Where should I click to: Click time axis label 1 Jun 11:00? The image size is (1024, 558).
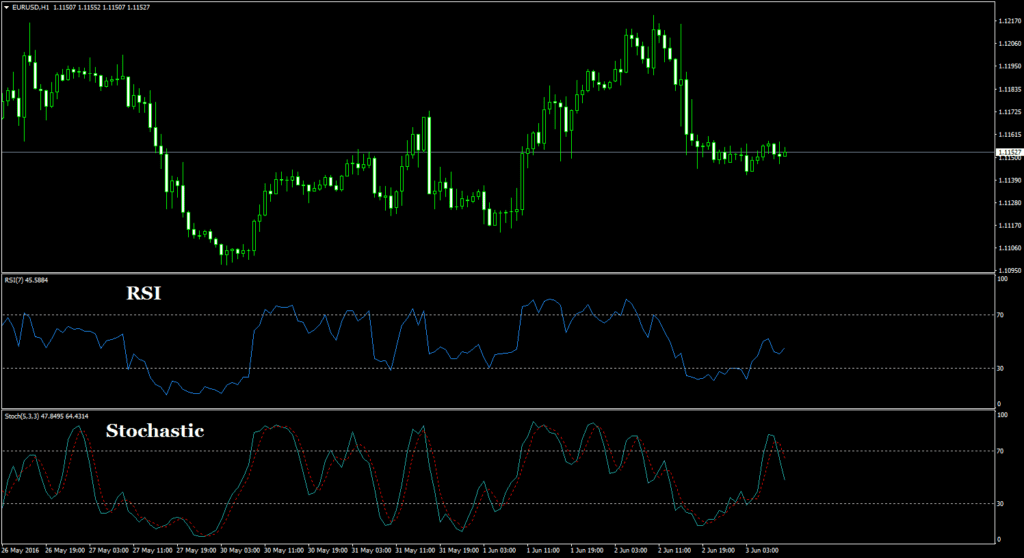543,550
